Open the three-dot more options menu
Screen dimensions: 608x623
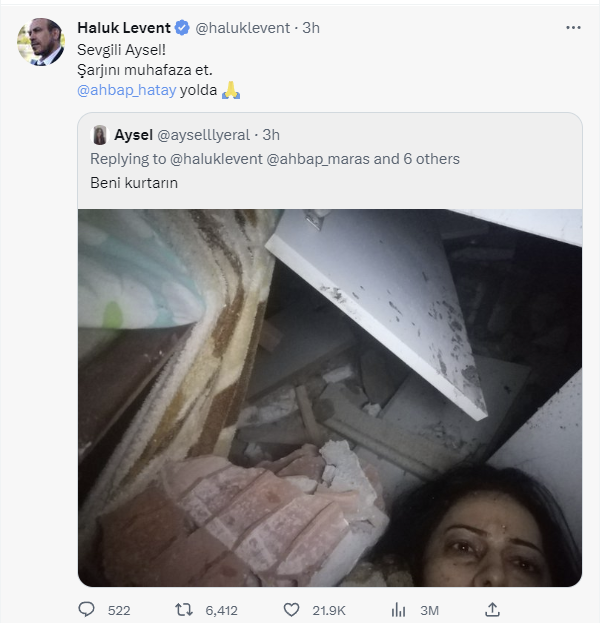click(573, 28)
